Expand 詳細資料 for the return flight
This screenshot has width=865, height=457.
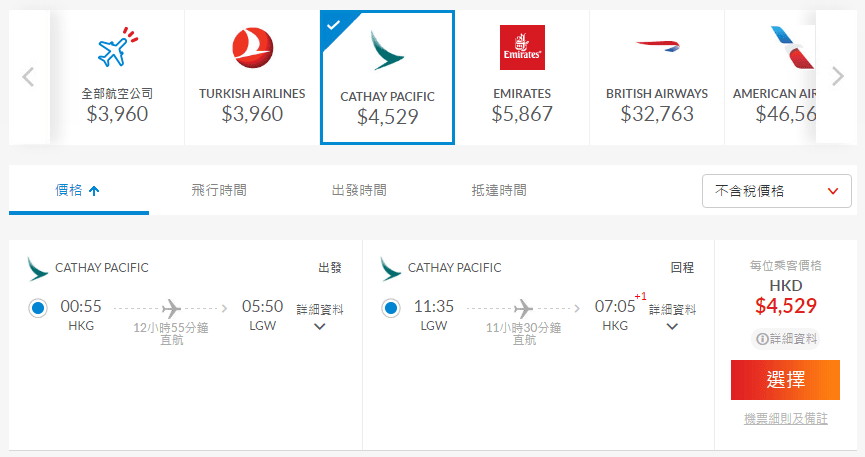[672, 317]
